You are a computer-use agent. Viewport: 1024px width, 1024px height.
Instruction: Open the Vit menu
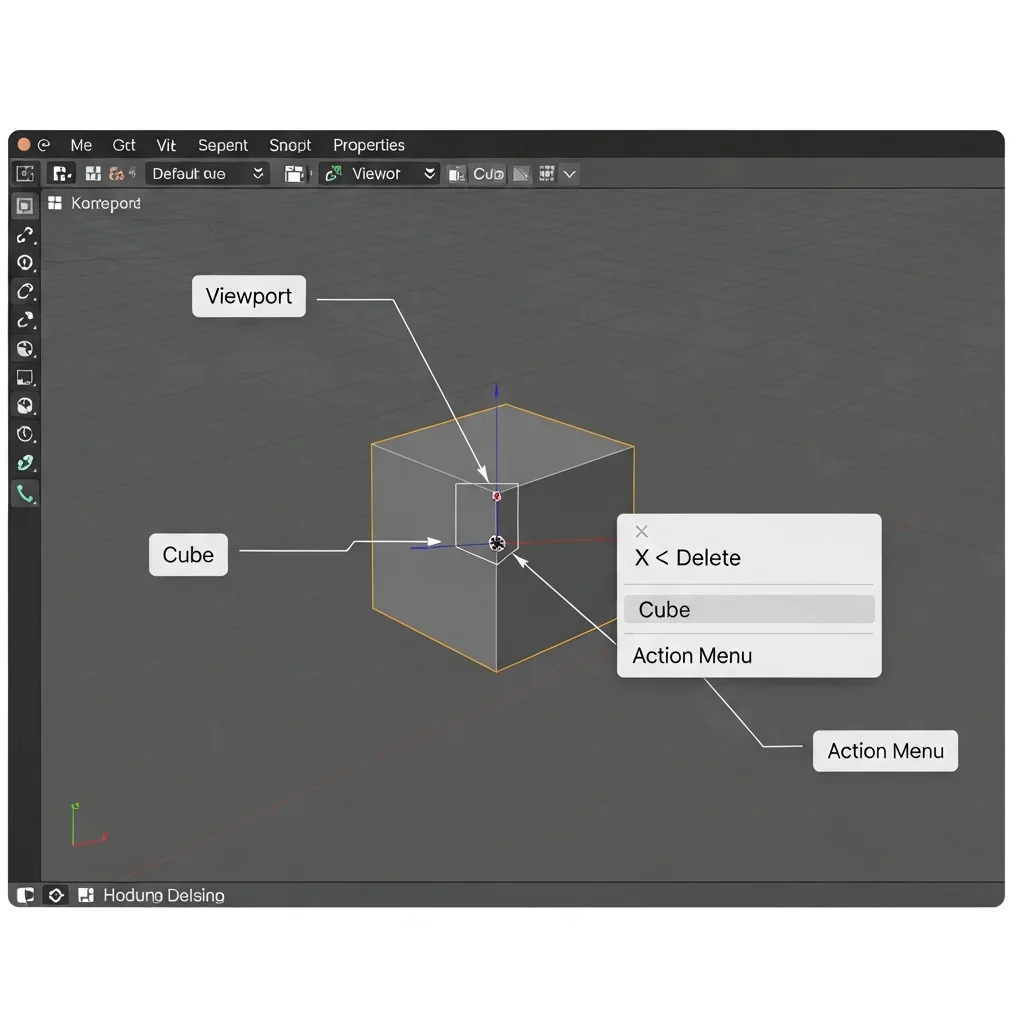(166, 145)
